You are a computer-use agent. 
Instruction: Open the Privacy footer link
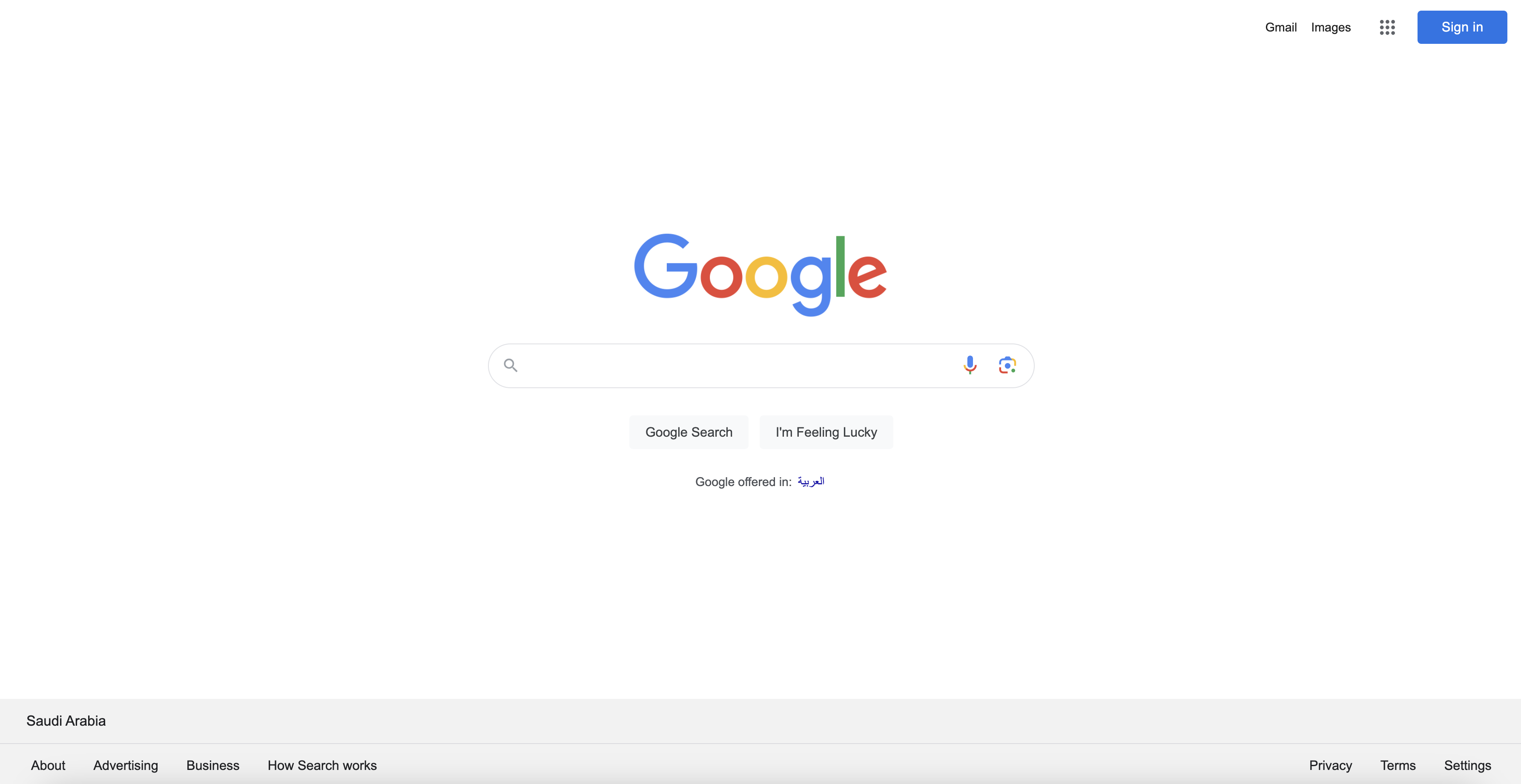click(1330, 765)
